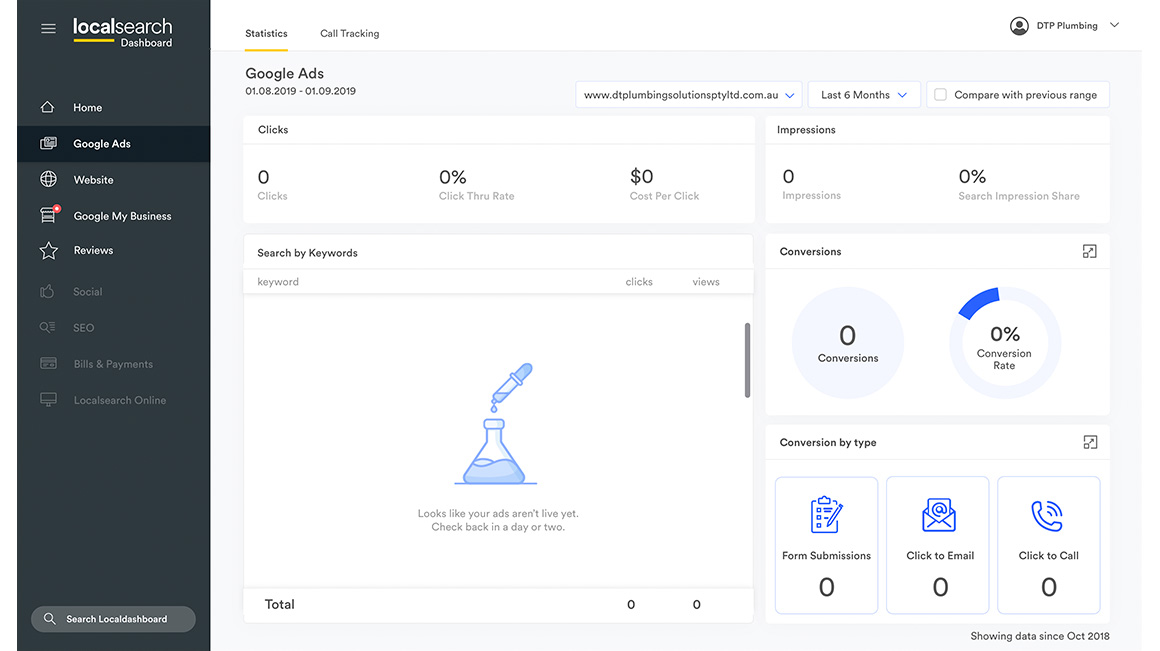Image resolution: width=1160 pixels, height=651 pixels.
Task: Select the Statistics tab
Action: coord(266,33)
